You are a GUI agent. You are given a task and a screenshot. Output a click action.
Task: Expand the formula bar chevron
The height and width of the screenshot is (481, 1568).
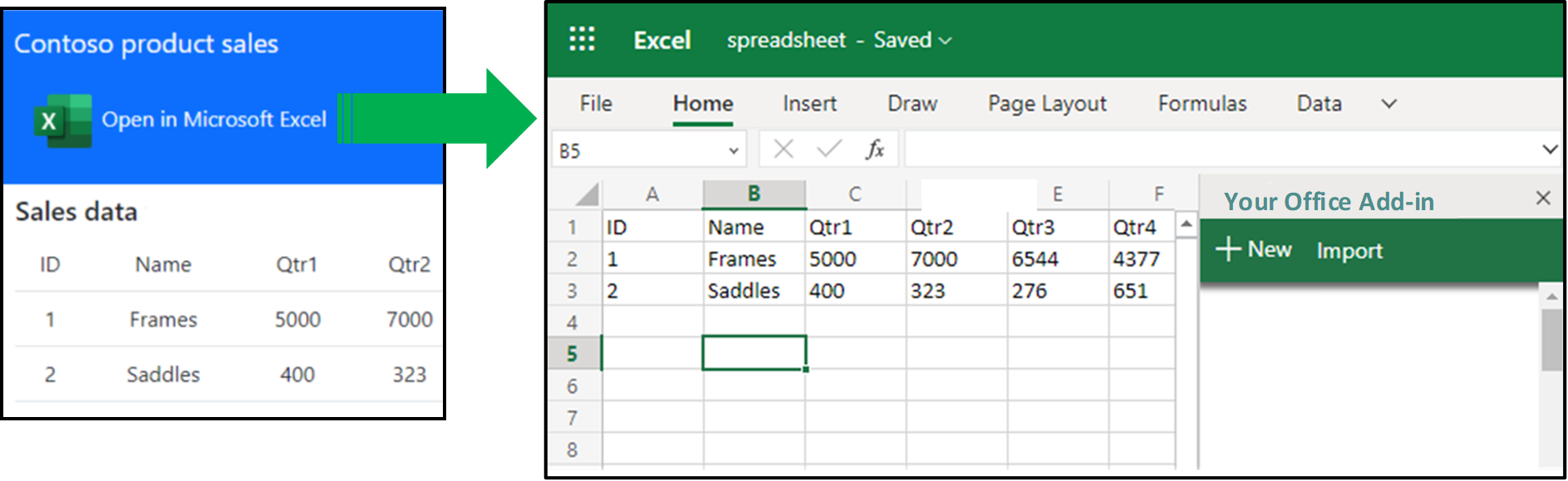pos(1549,150)
